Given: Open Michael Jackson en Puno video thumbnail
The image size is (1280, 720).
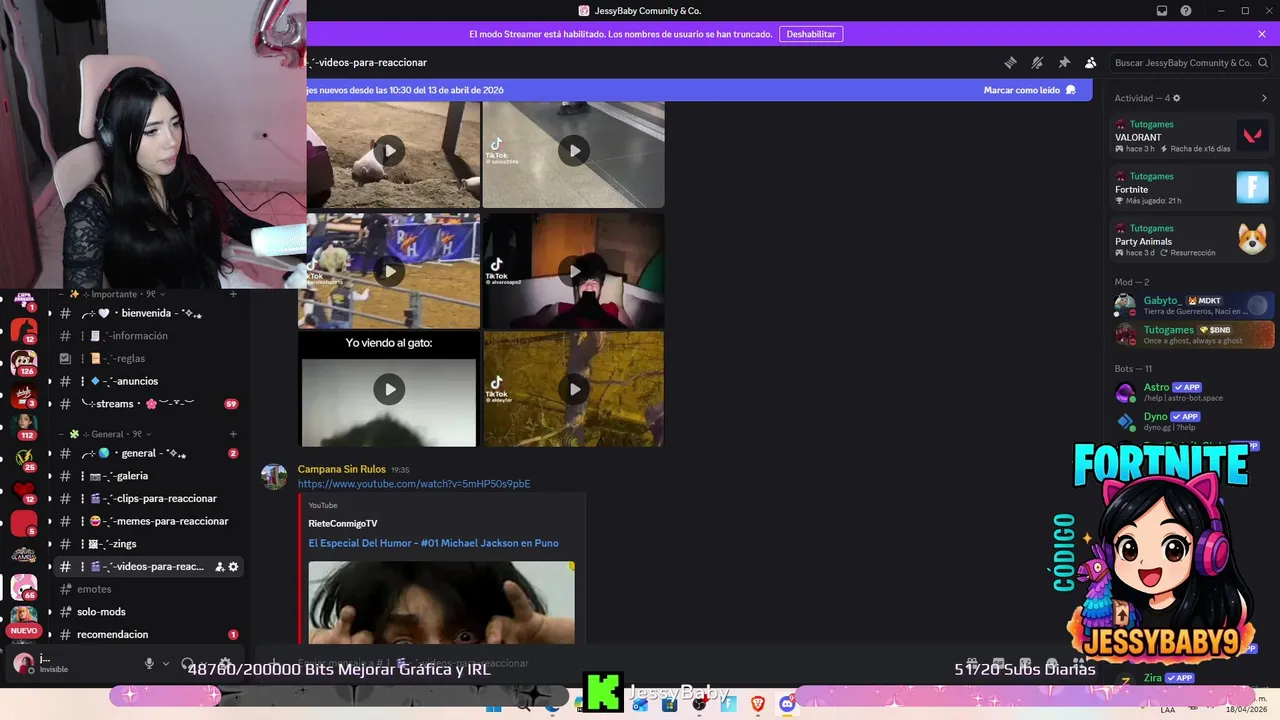Looking at the screenshot, I should (x=441, y=602).
